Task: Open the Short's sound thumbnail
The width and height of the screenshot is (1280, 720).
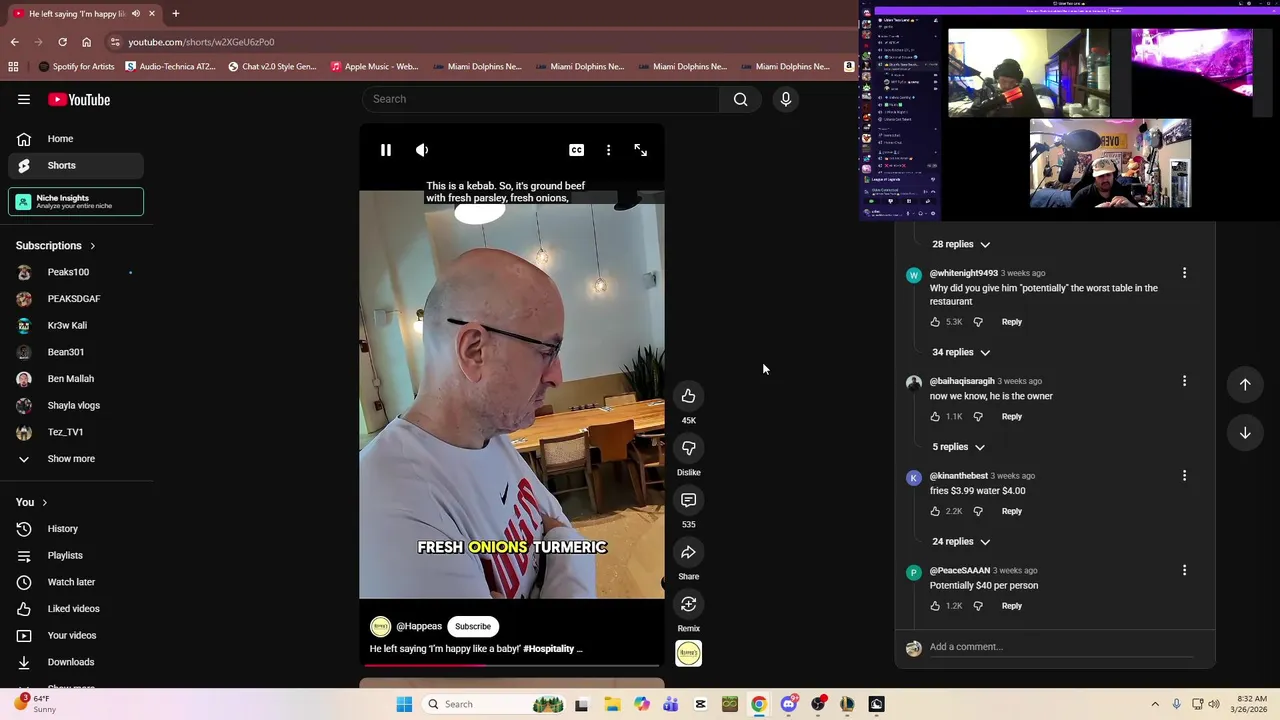Action: pyautogui.click(x=688, y=653)
